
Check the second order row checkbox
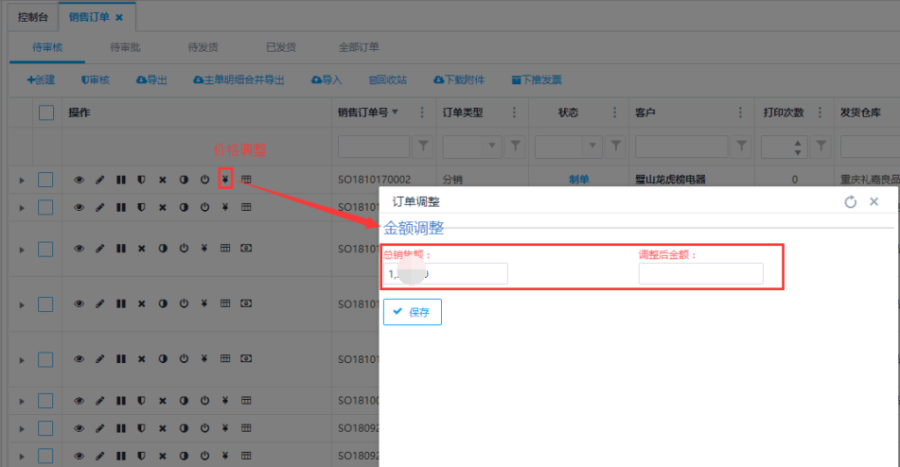point(46,207)
